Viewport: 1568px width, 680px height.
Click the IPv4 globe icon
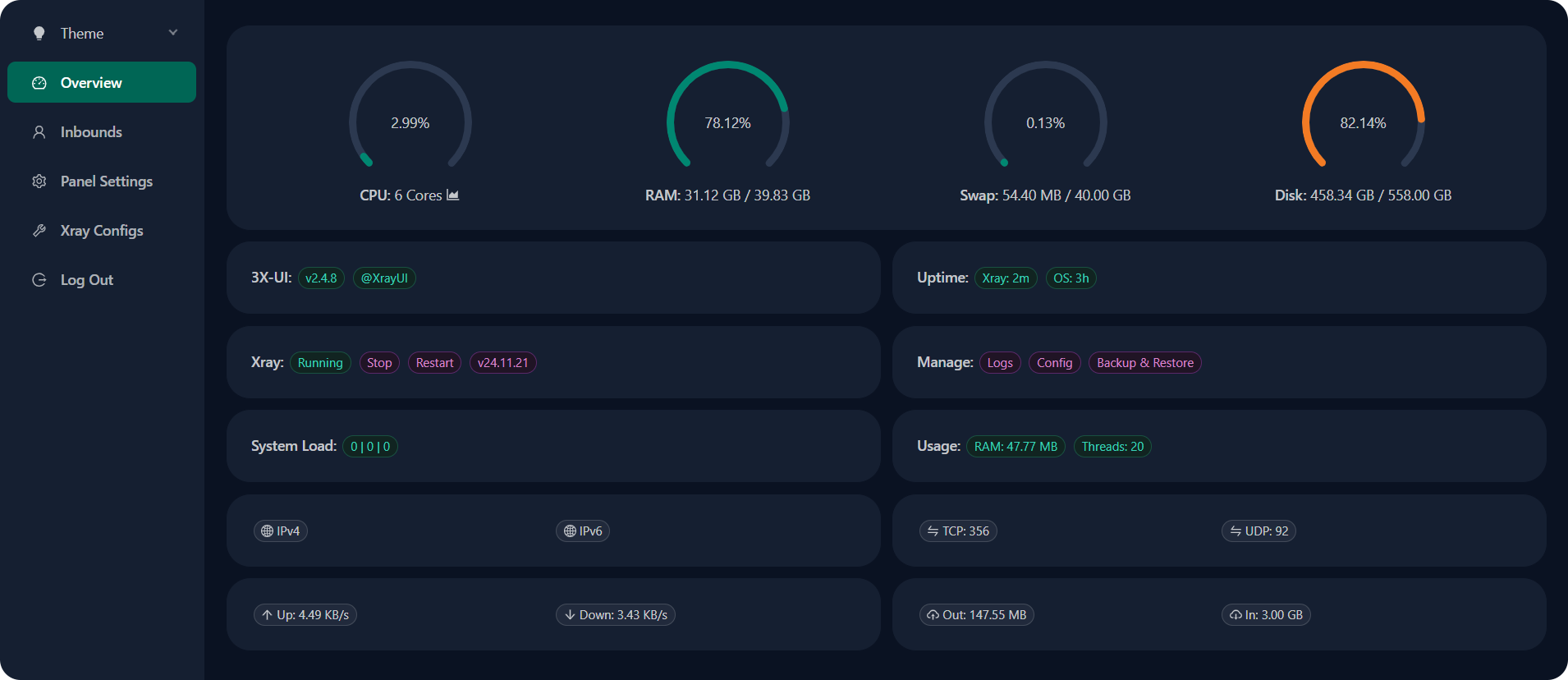pos(267,531)
